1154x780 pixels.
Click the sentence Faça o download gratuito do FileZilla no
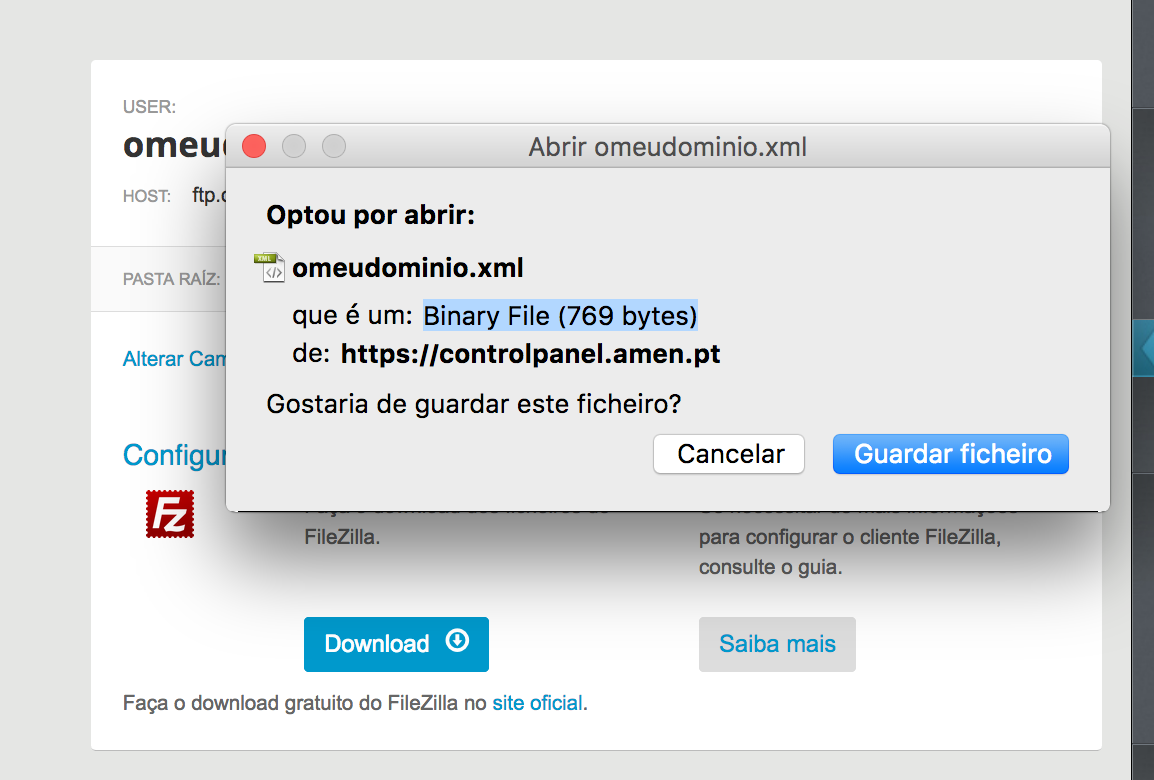pyautogui.click(x=305, y=703)
